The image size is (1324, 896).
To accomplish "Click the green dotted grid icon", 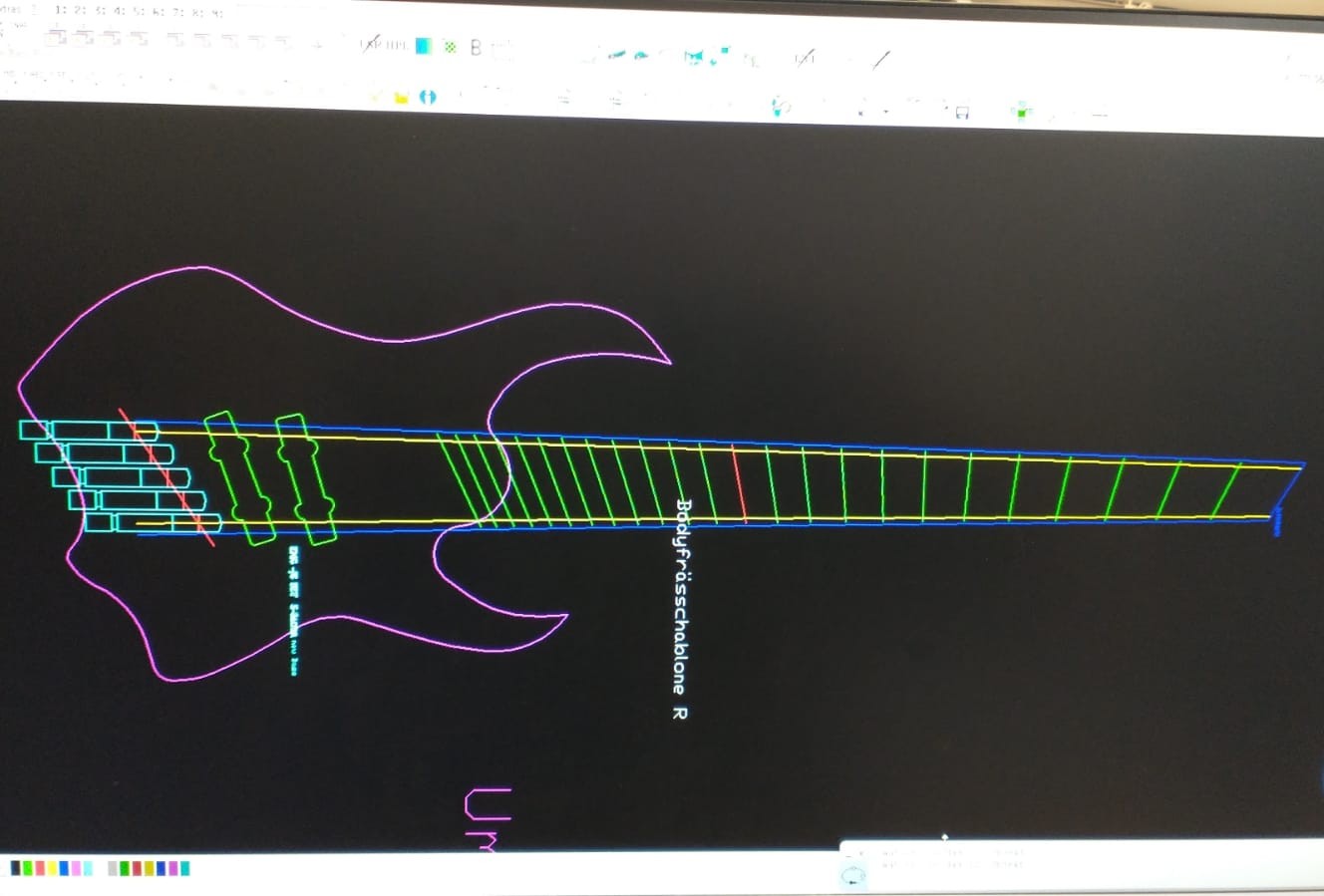I will [x=450, y=46].
